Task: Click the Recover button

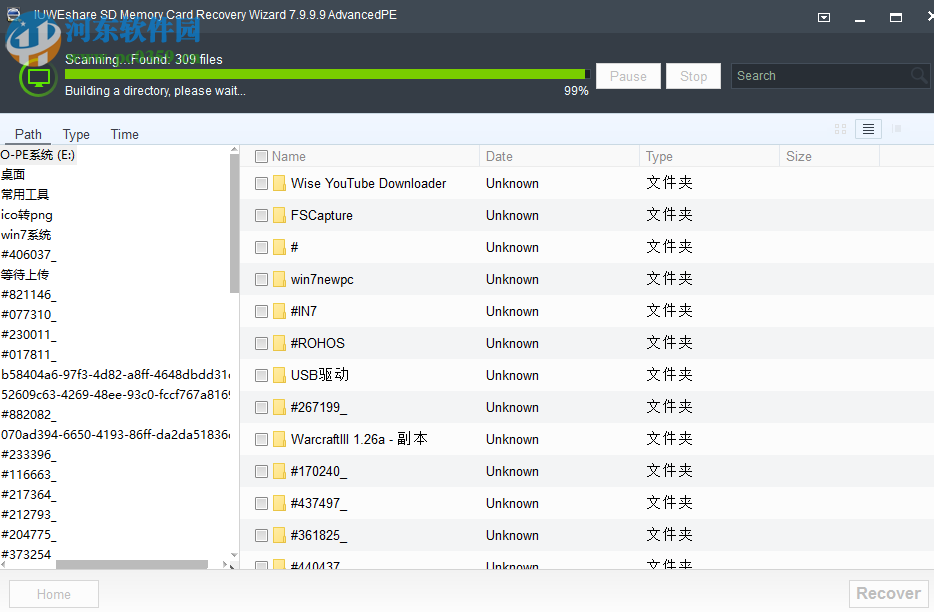Action: coord(888,593)
